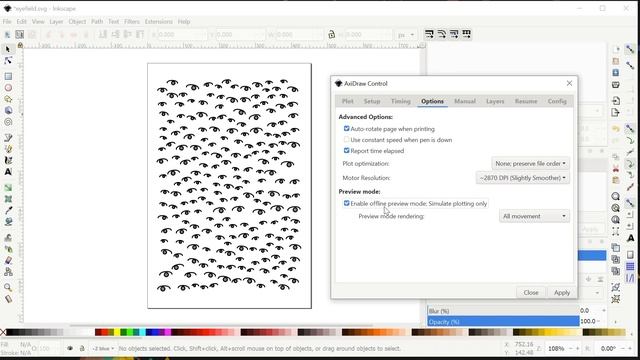Switch to the Resume tab
Screen dimensions: 640x360
tap(526, 101)
